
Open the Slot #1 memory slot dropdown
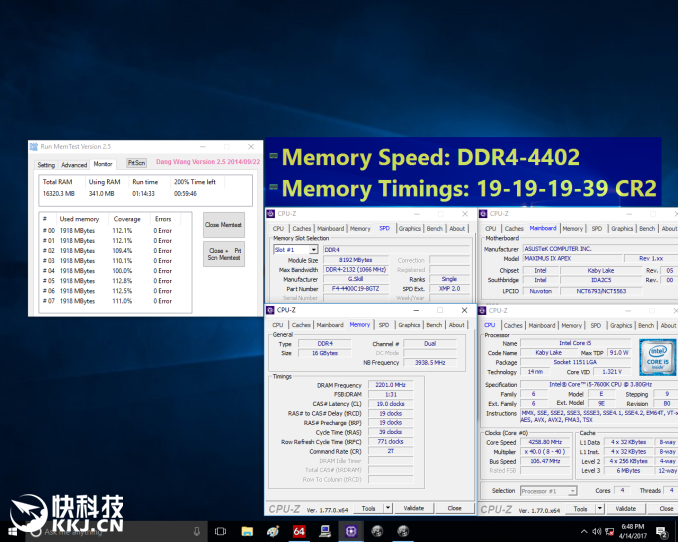296,250
